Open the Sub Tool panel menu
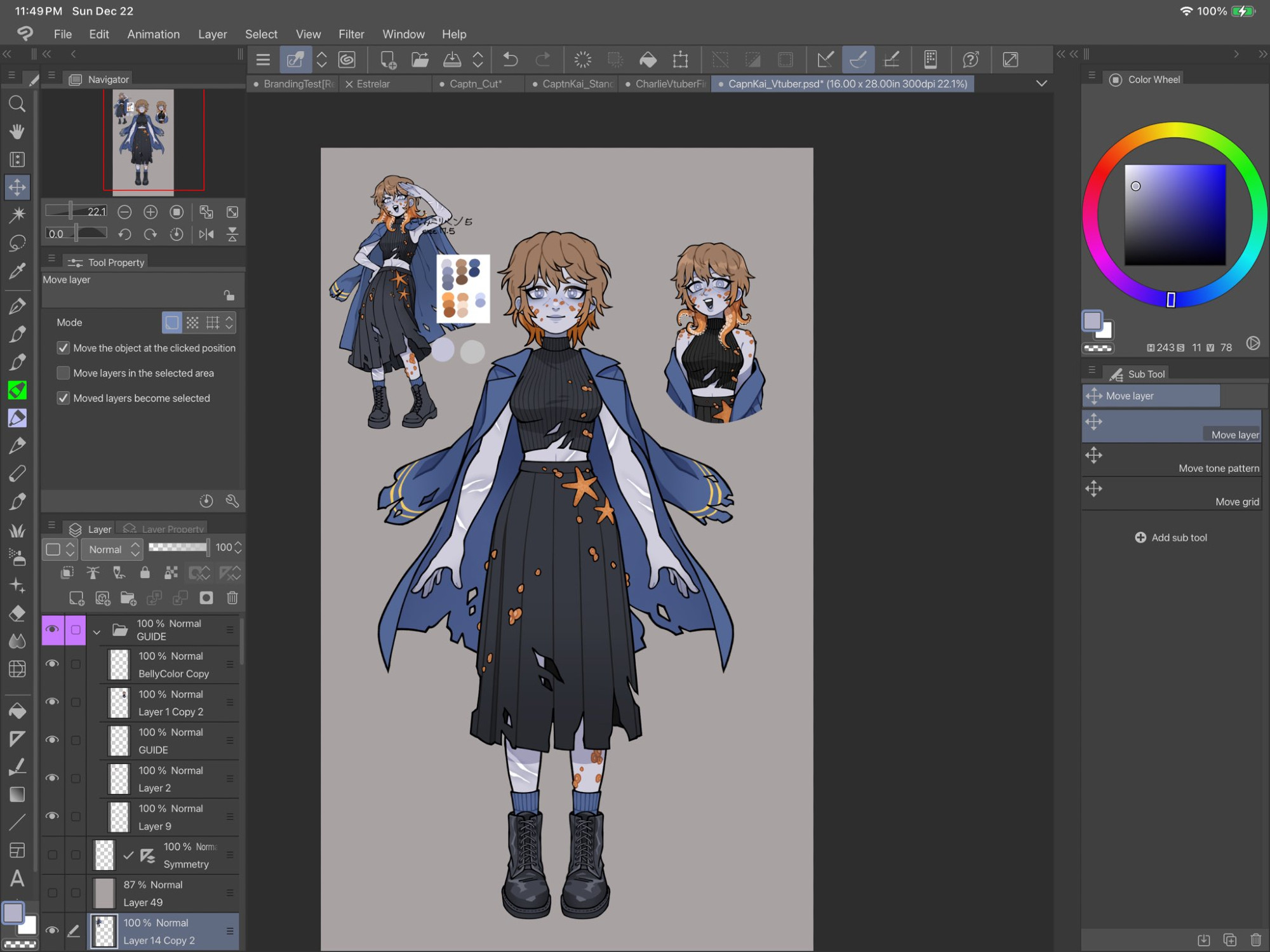1270x952 pixels. click(x=1092, y=370)
